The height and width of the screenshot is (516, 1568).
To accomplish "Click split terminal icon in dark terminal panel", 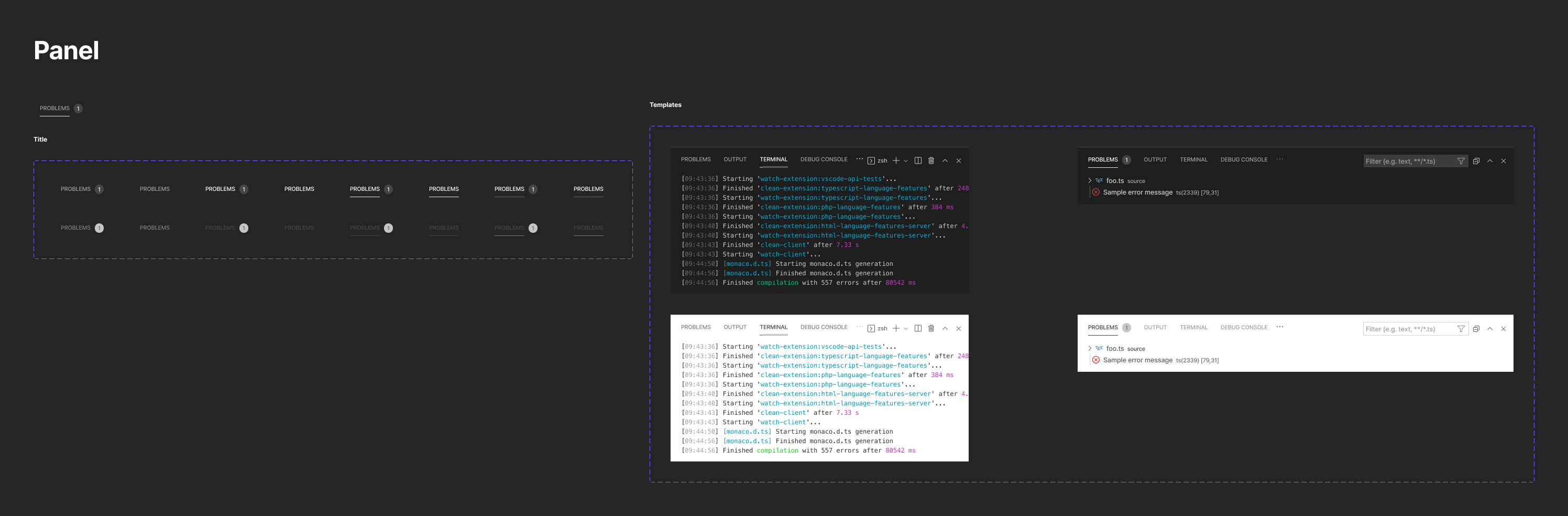I will [918, 161].
